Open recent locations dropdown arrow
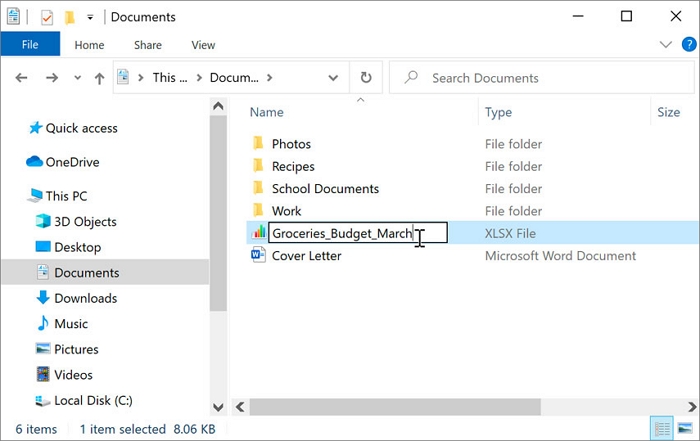This screenshot has height=441, width=700. click(77, 78)
